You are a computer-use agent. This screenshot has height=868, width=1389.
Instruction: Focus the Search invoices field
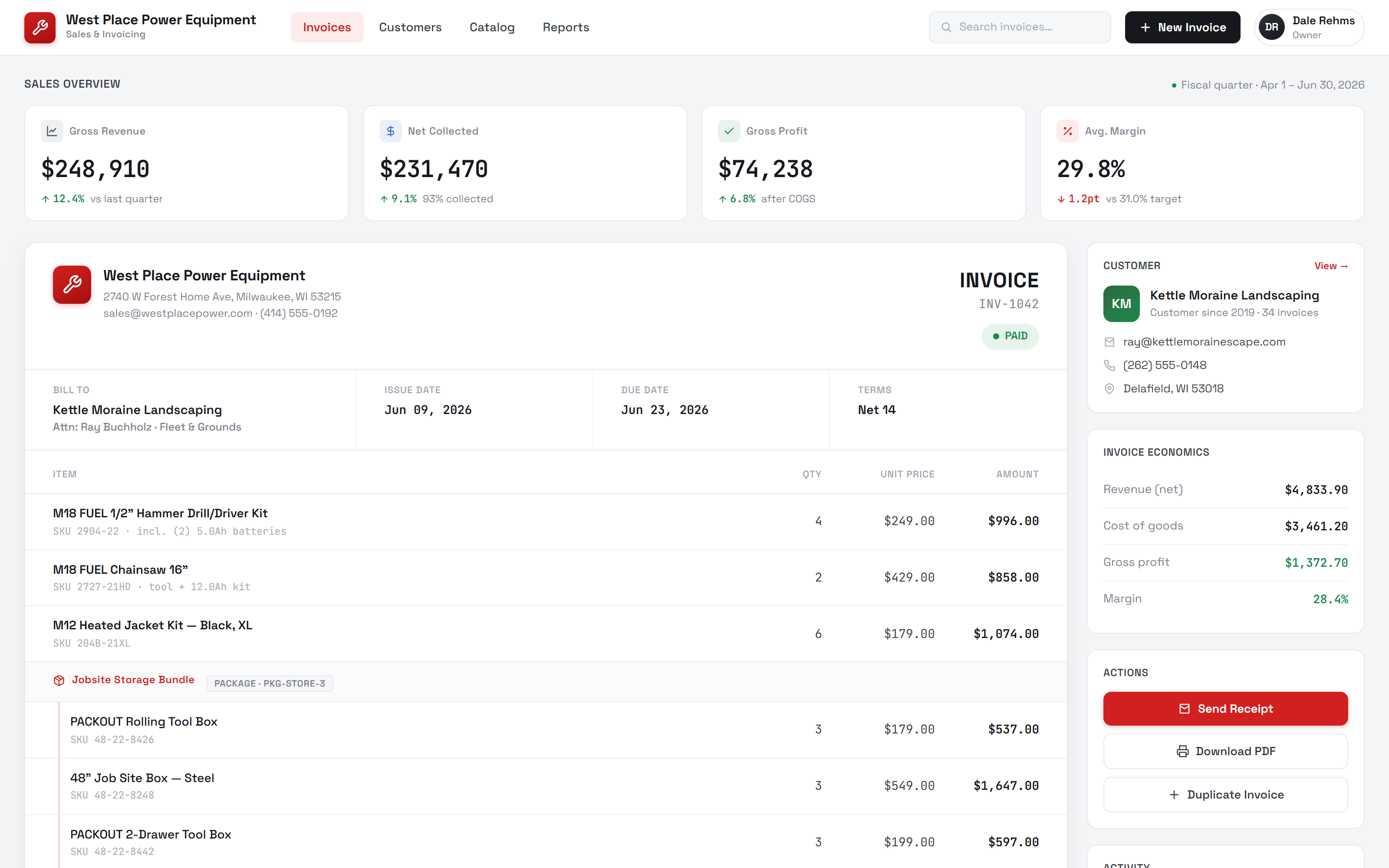tap(1019, 27)
